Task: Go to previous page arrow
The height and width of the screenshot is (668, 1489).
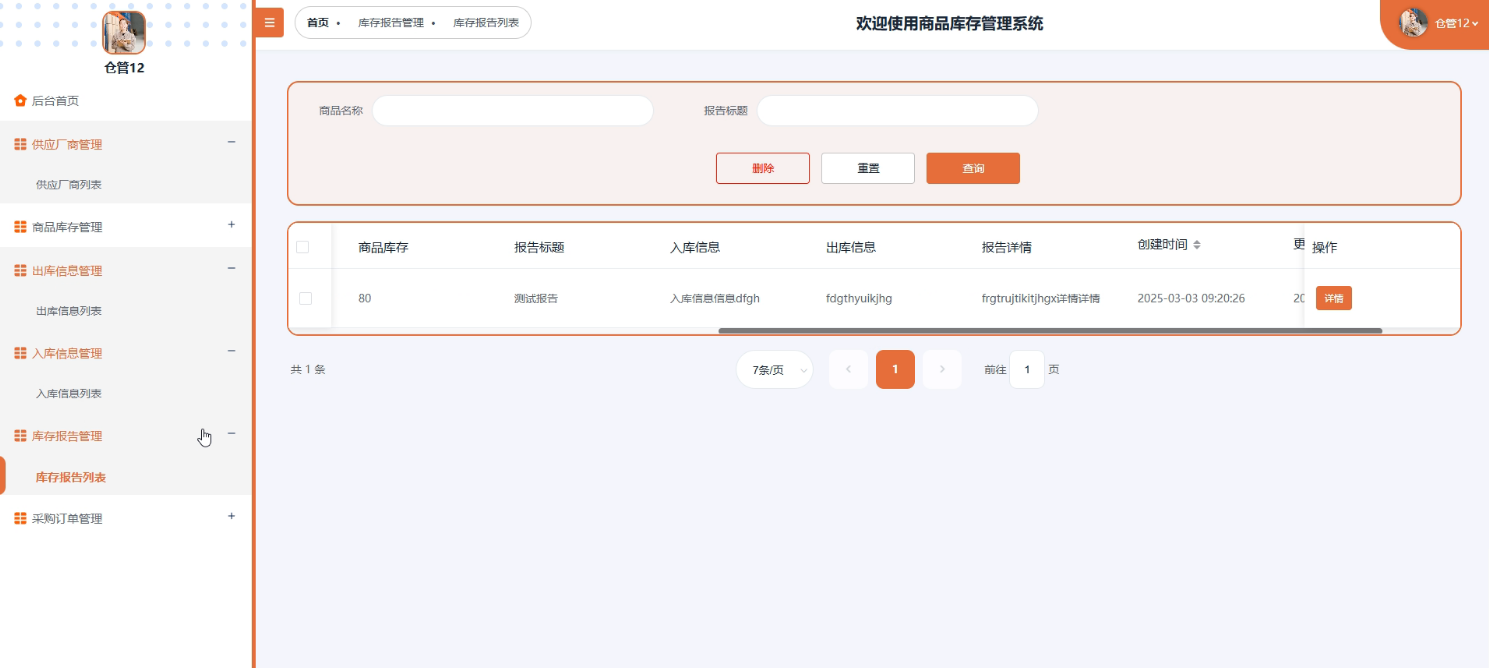Action: click(848, 369)
